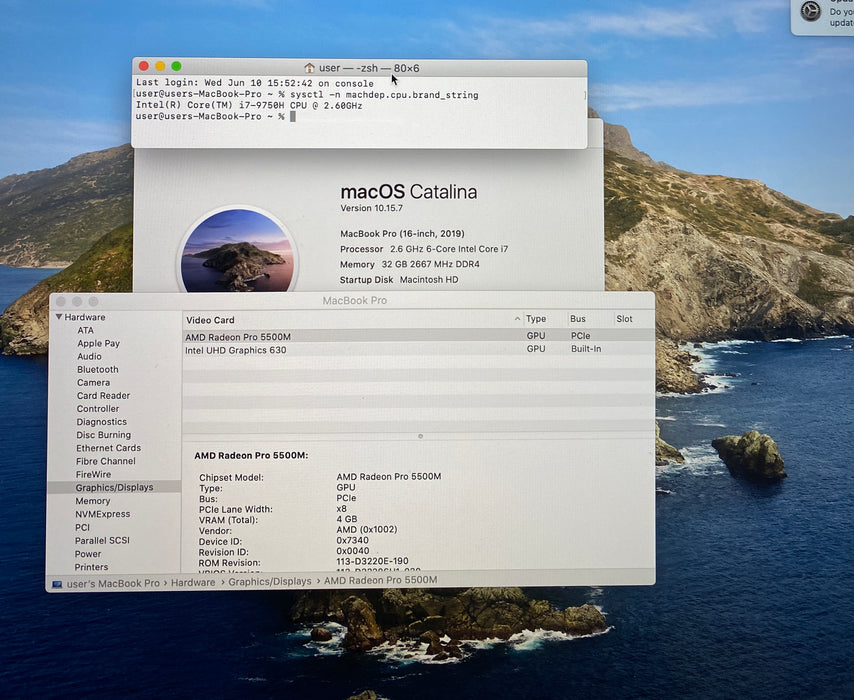Image resolution: width=854 pixels, height=700 pixels.
Task: Select Printers in the sidebar
Action: click(x=91, y=567)
